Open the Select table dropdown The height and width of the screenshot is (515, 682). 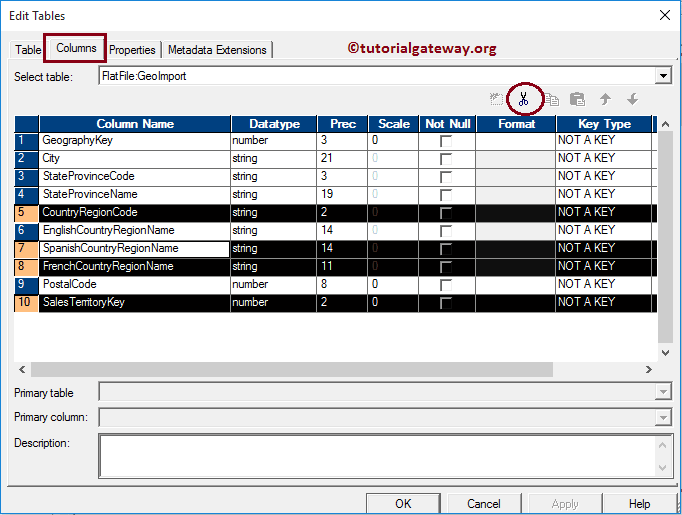pyautogui.click(x=663, y=76)
